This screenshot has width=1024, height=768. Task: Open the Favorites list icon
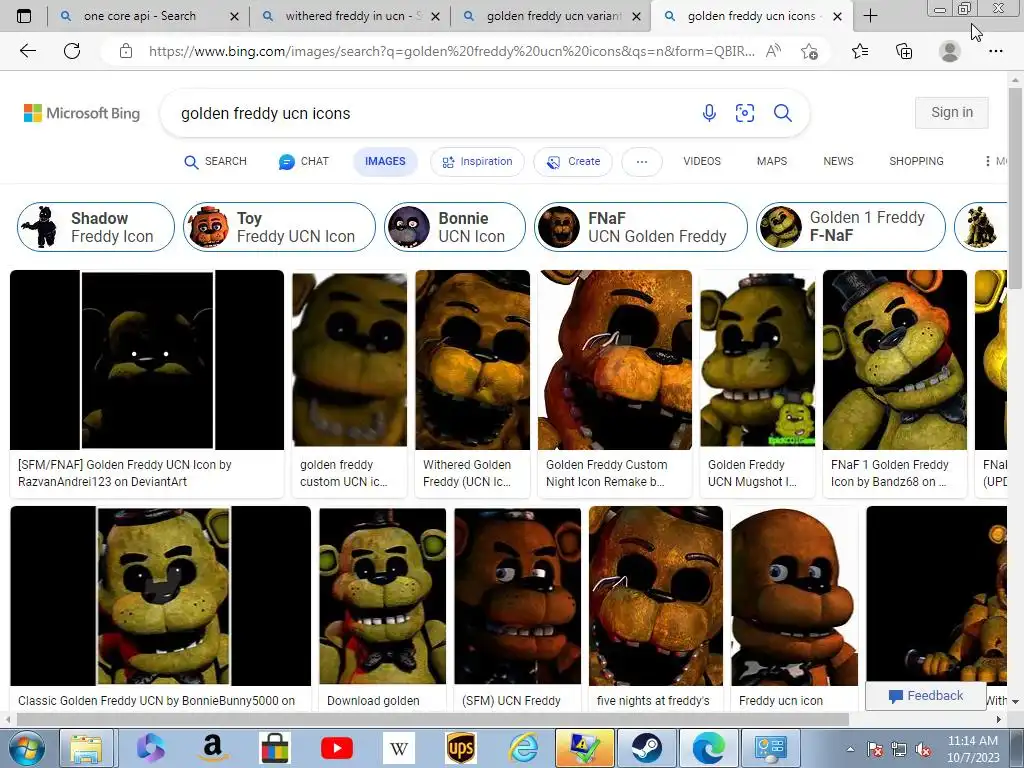point(860,51)
